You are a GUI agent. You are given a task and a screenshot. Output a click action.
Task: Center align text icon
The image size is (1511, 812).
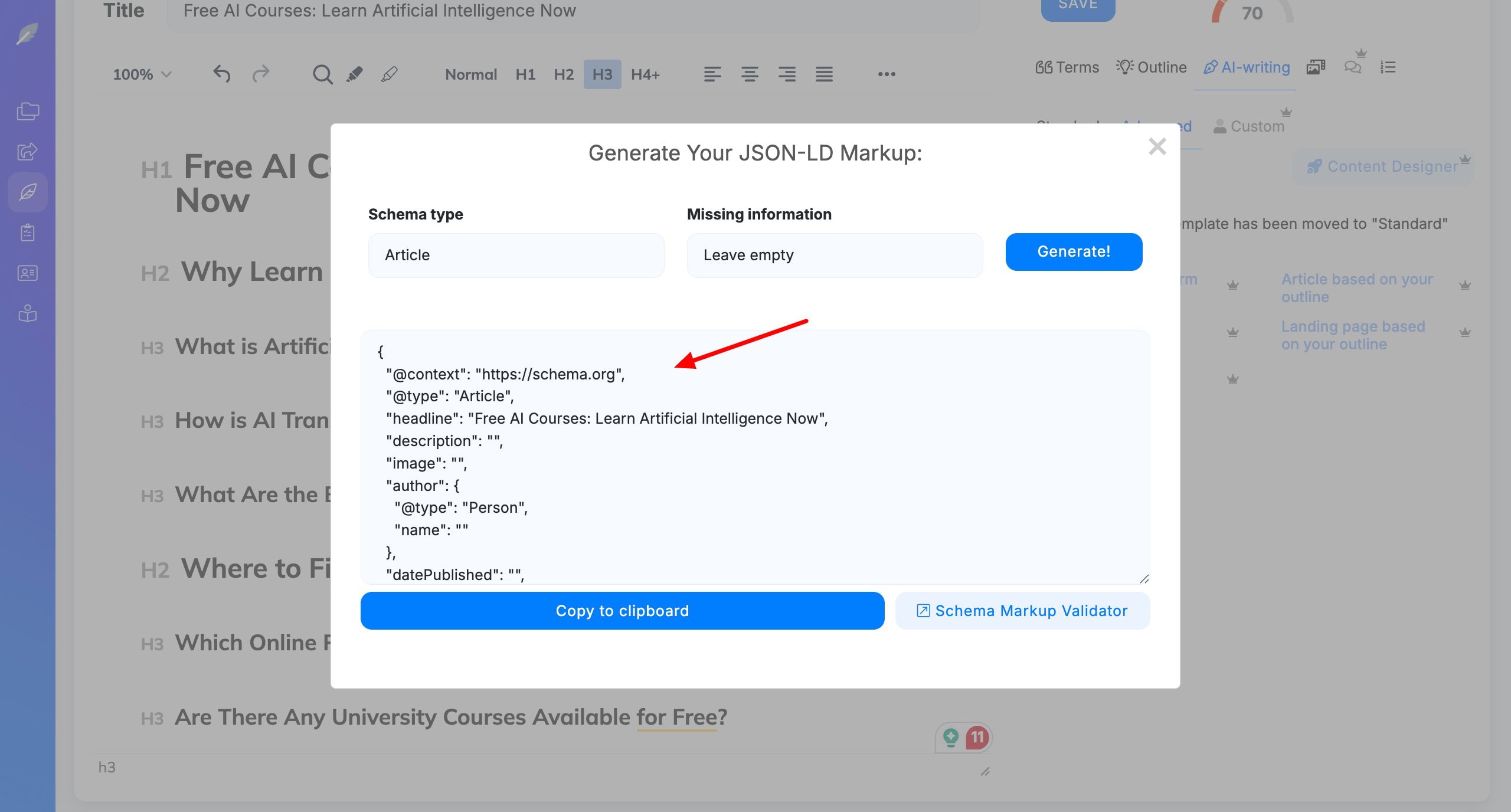pos(750,74)
